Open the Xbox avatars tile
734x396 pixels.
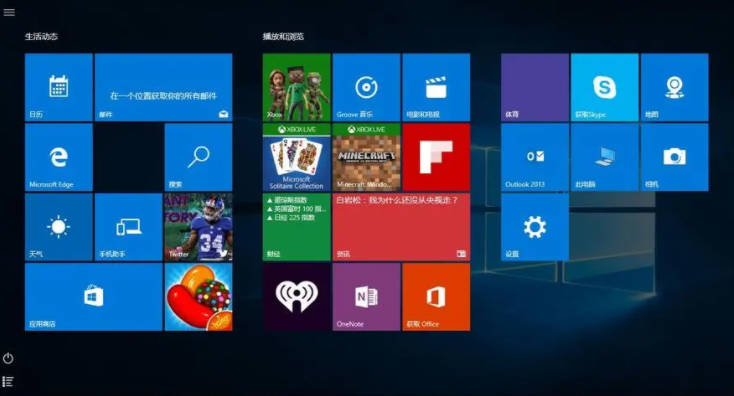296,87
